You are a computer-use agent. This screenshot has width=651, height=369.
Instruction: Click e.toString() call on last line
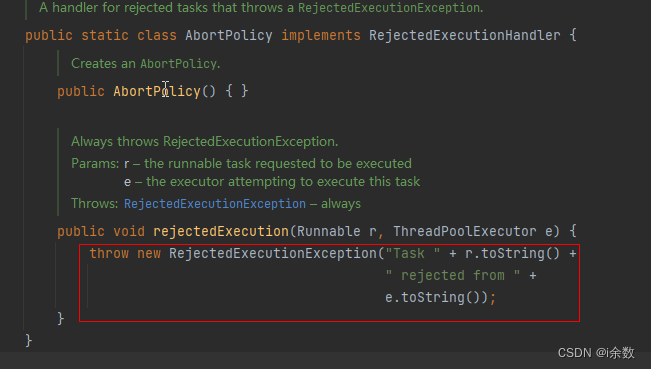click(436, 298)
